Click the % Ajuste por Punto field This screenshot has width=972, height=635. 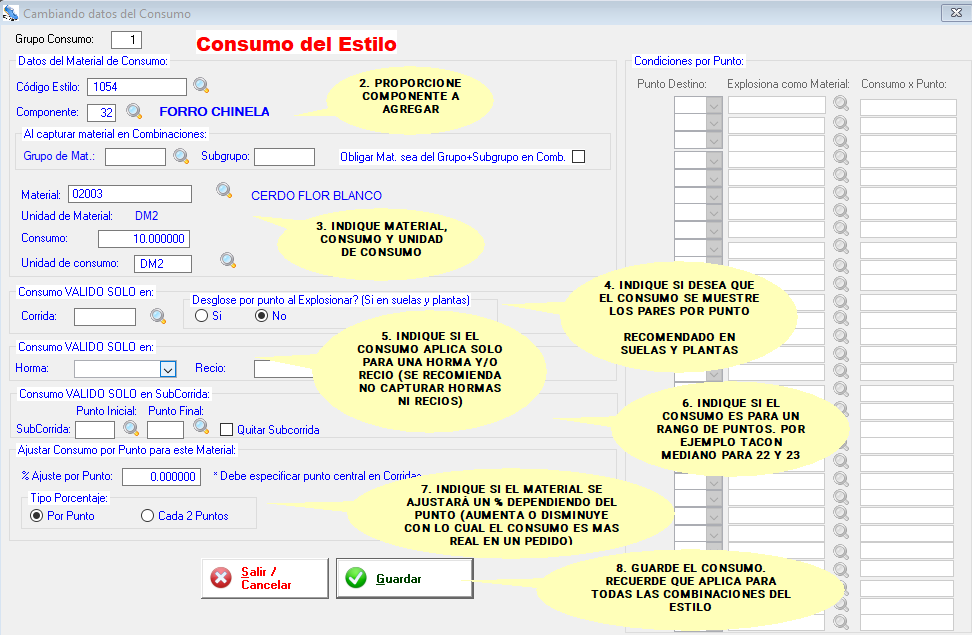click(x=161, y=477)
